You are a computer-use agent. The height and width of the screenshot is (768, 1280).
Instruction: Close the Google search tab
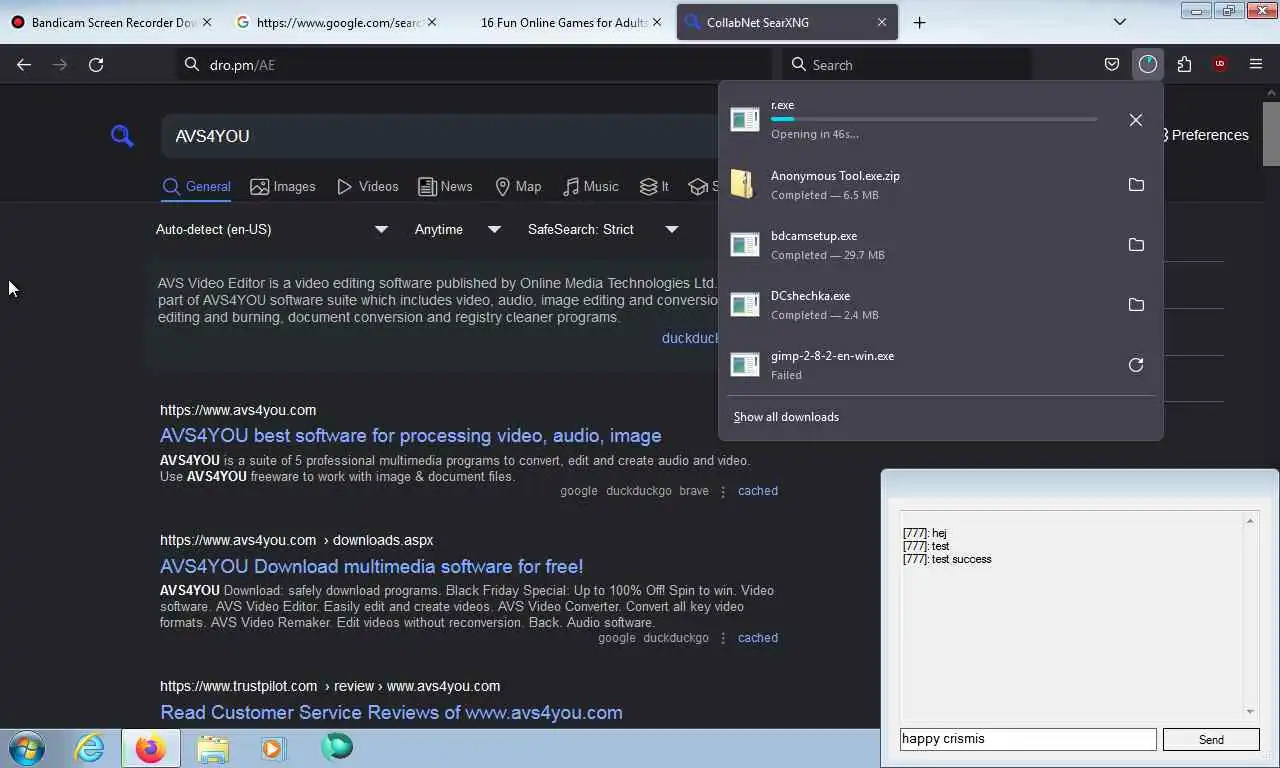tap(432, 22)
